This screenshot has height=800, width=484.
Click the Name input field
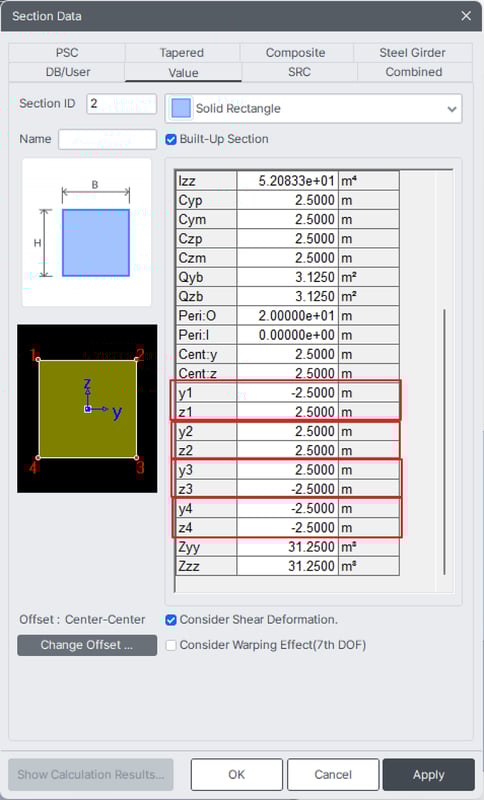coord(107,139)
